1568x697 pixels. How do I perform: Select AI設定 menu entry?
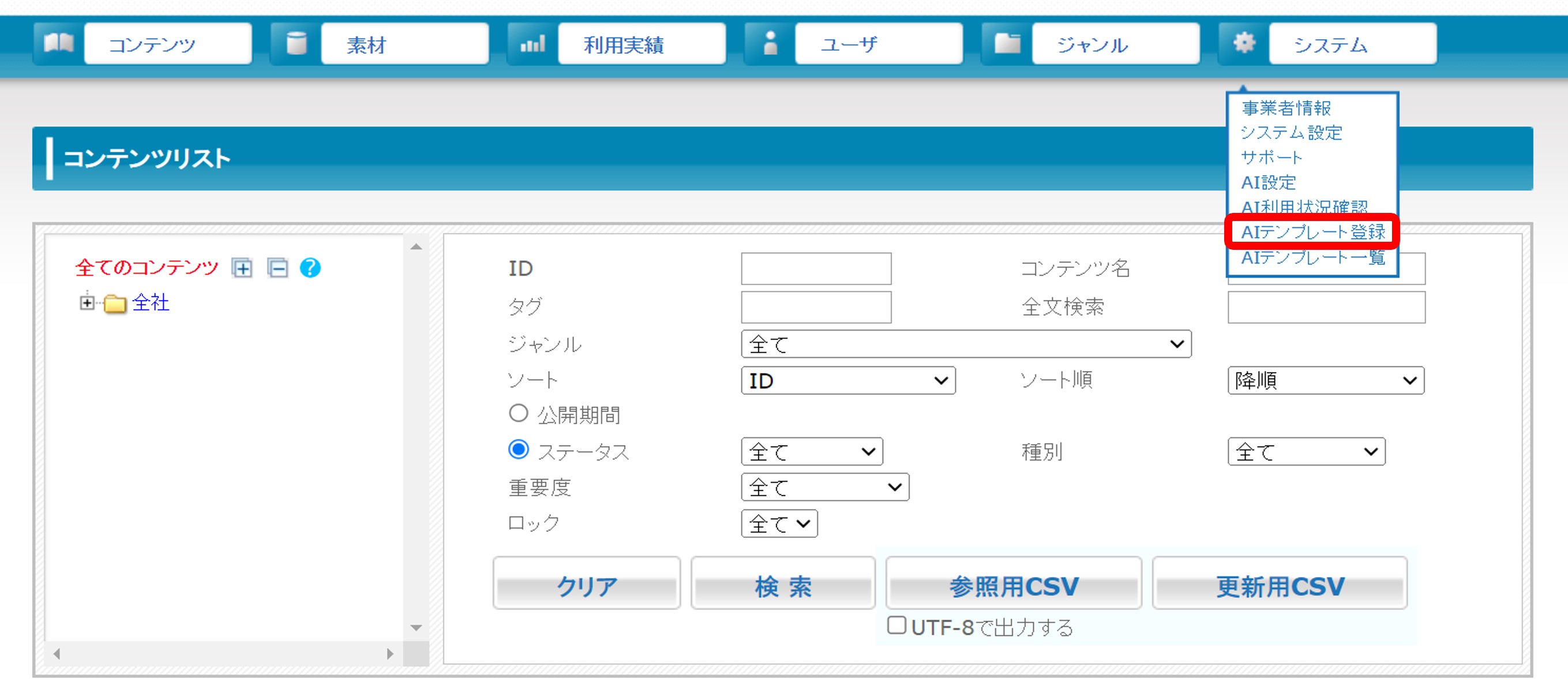point(1269,182)
